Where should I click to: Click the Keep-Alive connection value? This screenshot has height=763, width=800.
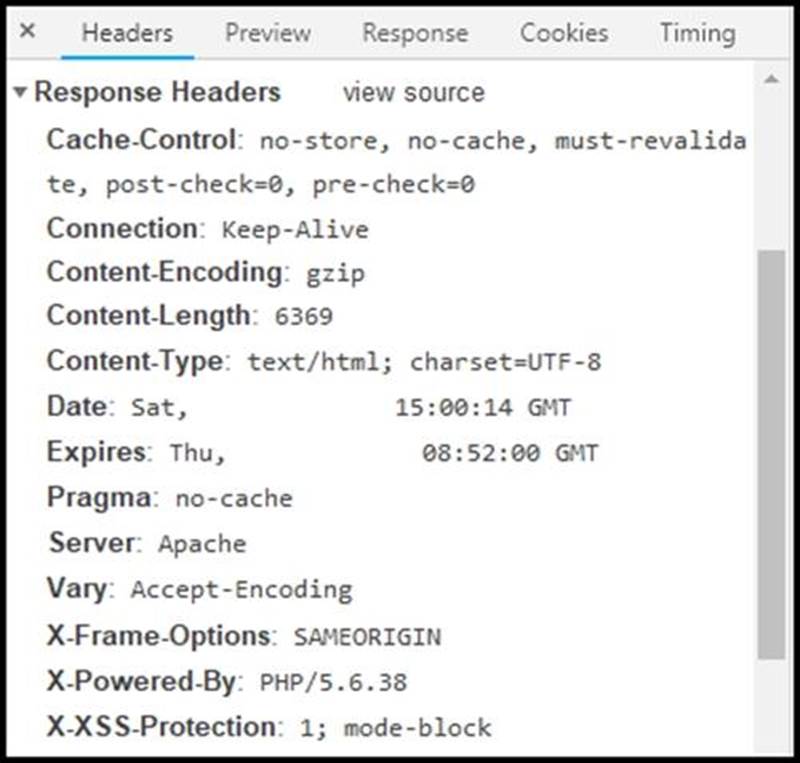(295, 229)
